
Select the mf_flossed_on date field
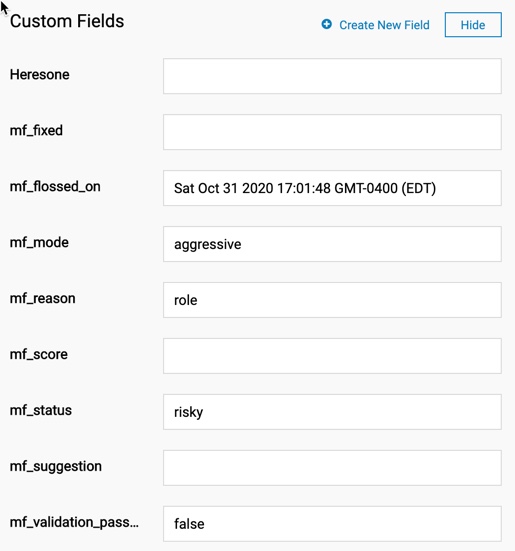click(332, 188)
